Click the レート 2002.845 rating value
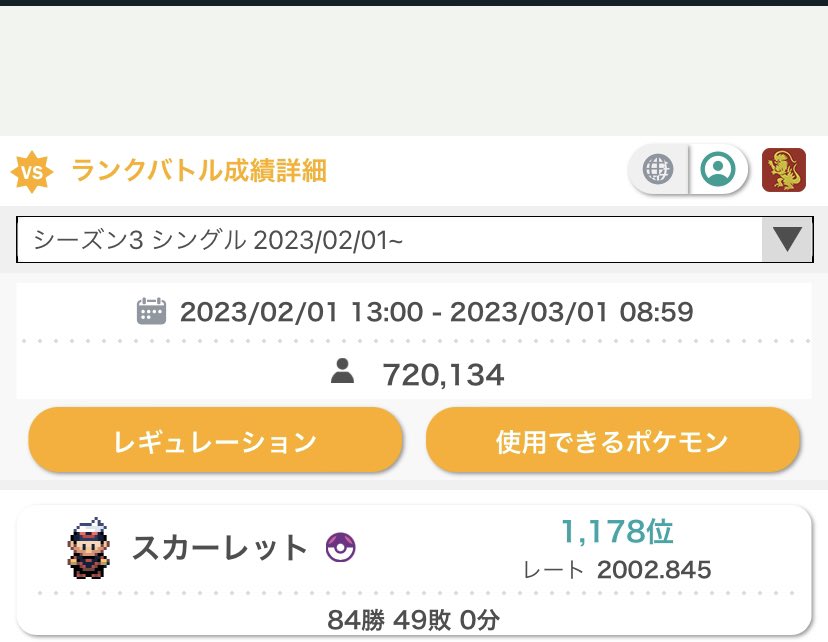This screenshot has height=642, width=828. tap(617, 570)
